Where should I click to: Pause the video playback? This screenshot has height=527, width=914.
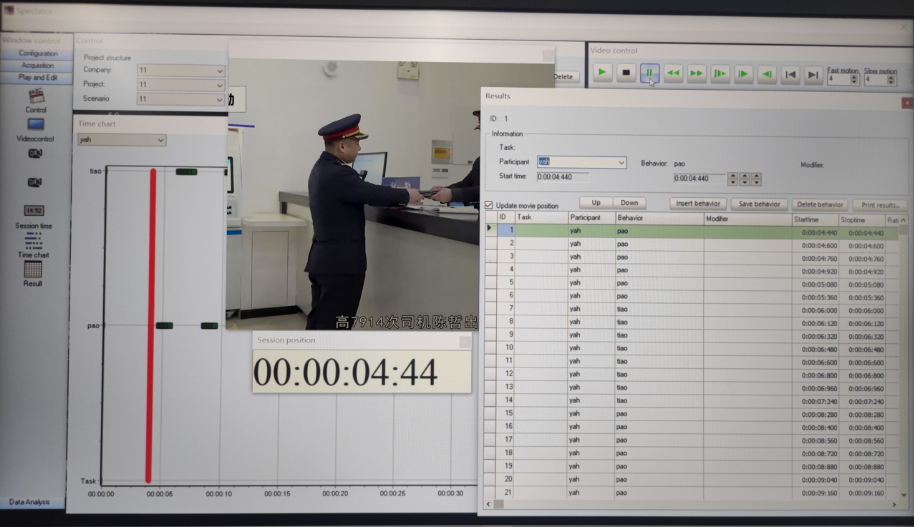point(650,73)
